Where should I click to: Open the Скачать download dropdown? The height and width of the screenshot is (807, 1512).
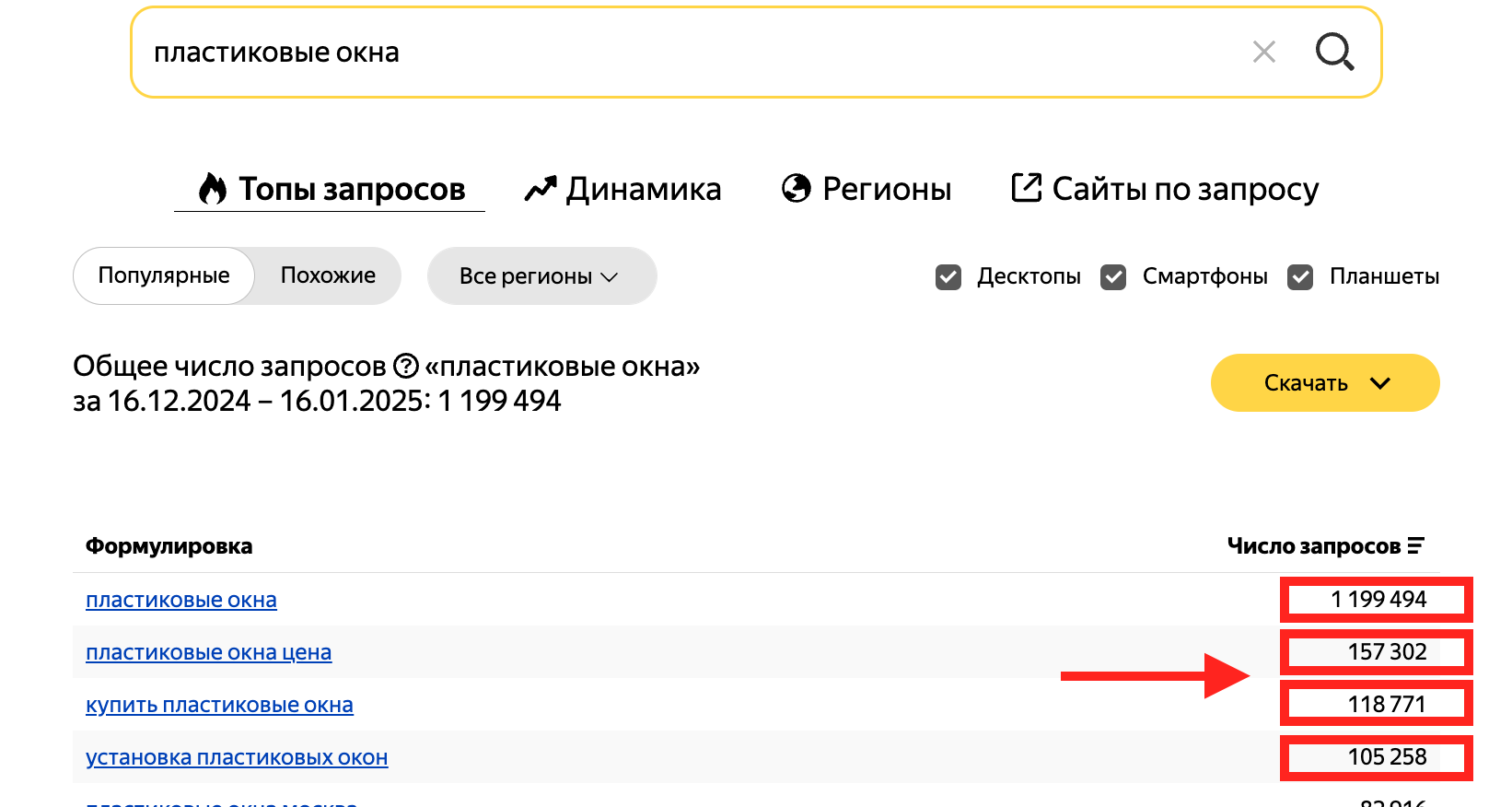(1325, 382)
